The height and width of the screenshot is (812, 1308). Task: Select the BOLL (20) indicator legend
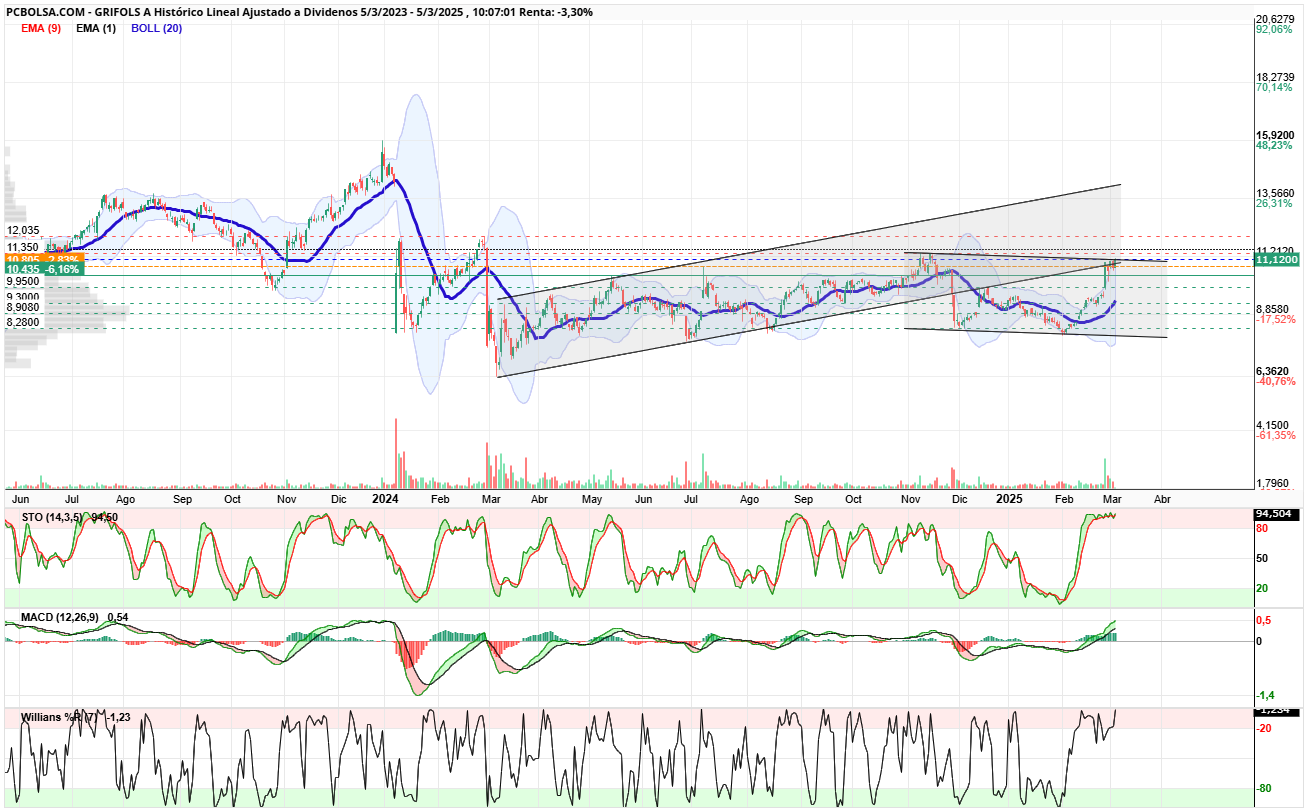pos(157,28)
